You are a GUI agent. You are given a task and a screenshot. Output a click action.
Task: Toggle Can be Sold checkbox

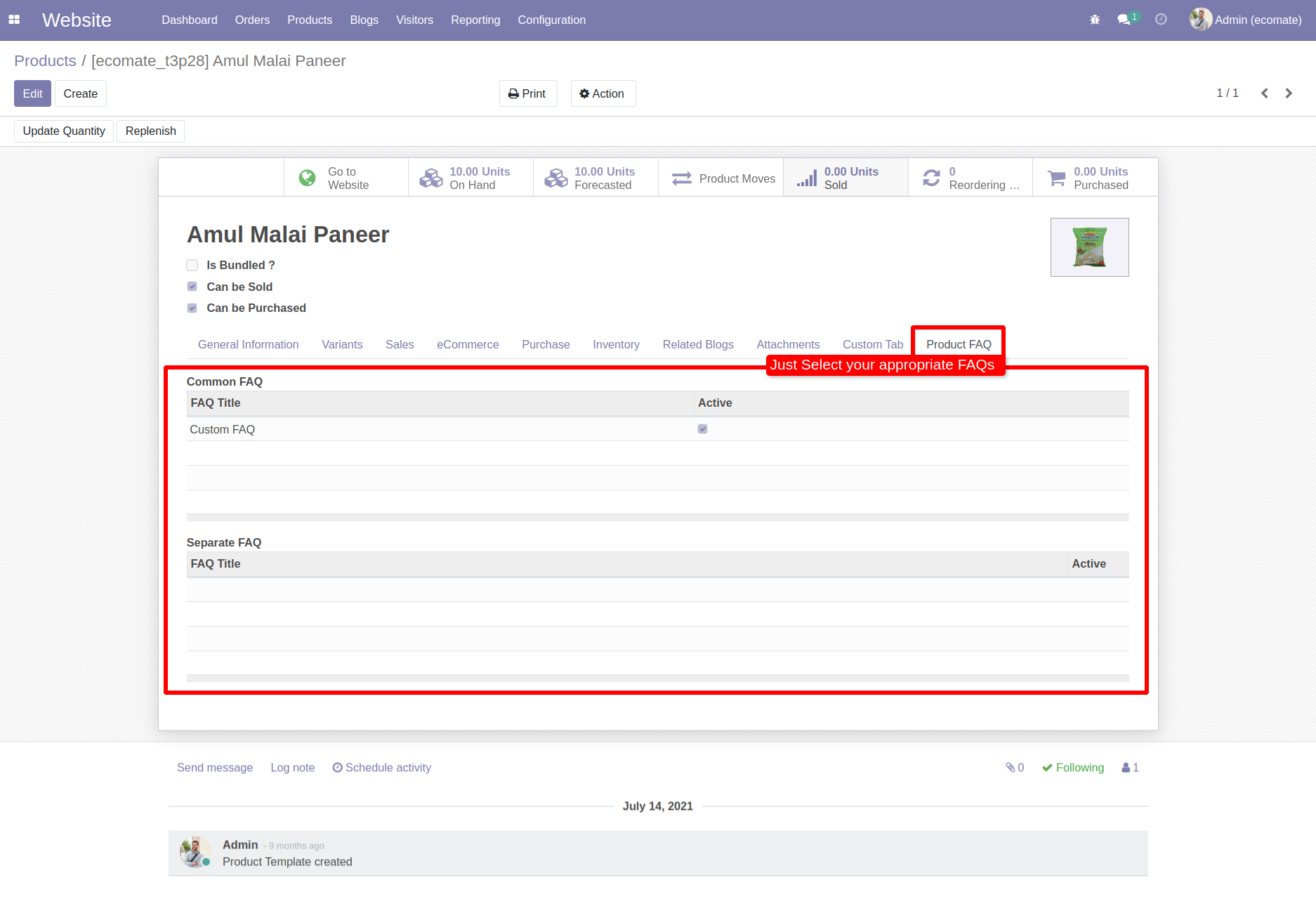192,287
